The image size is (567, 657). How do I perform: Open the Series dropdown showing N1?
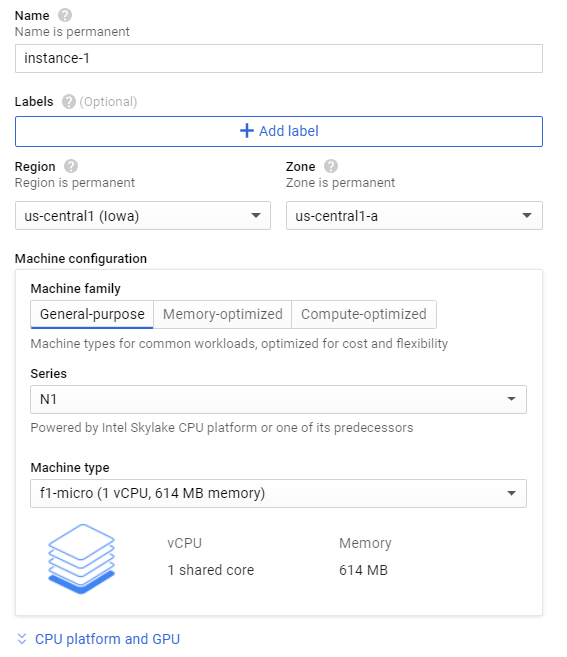point(278,399)
